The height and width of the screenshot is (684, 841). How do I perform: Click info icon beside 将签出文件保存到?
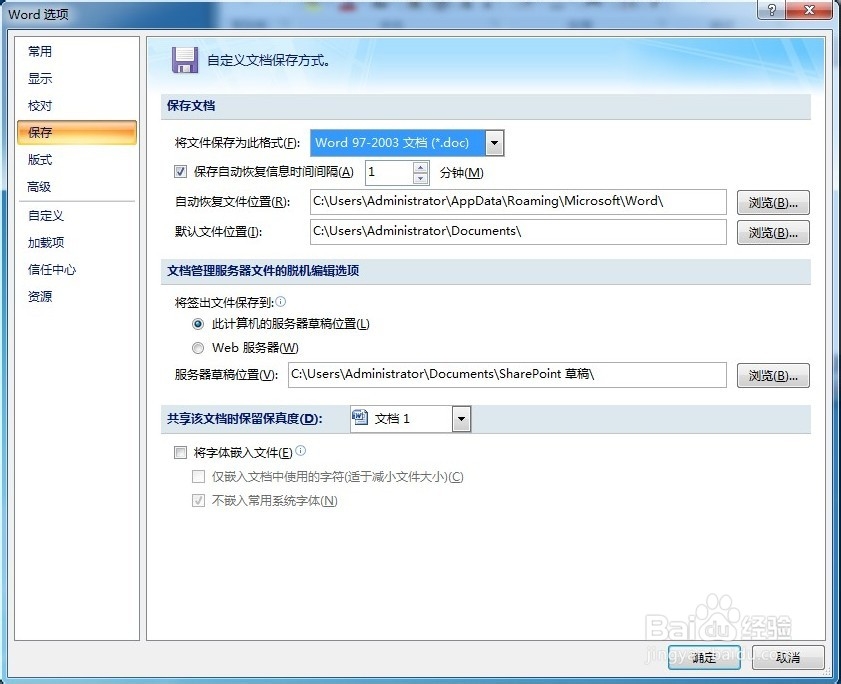tap(281, 301)
